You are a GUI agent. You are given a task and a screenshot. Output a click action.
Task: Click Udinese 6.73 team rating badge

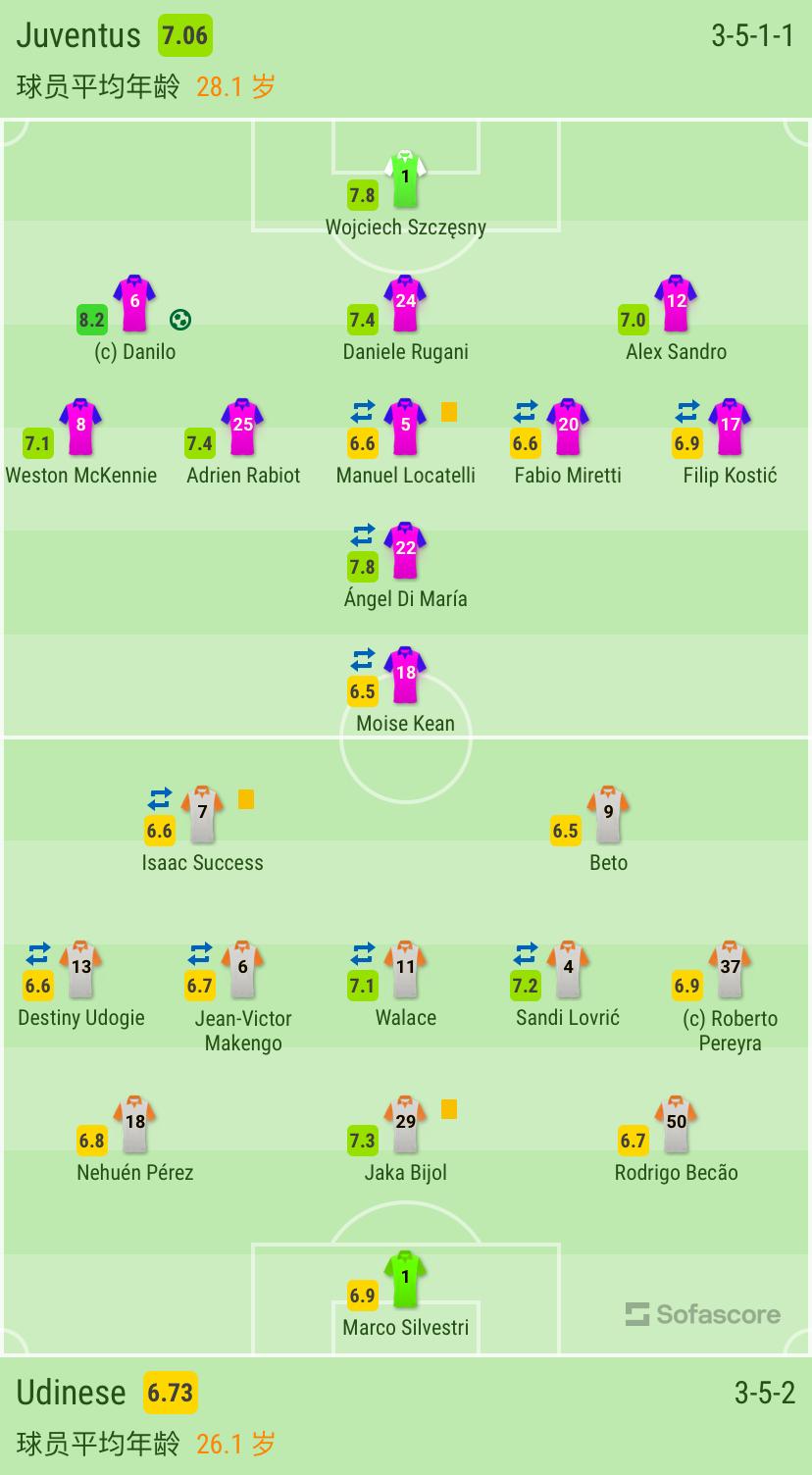point(170,1393)
